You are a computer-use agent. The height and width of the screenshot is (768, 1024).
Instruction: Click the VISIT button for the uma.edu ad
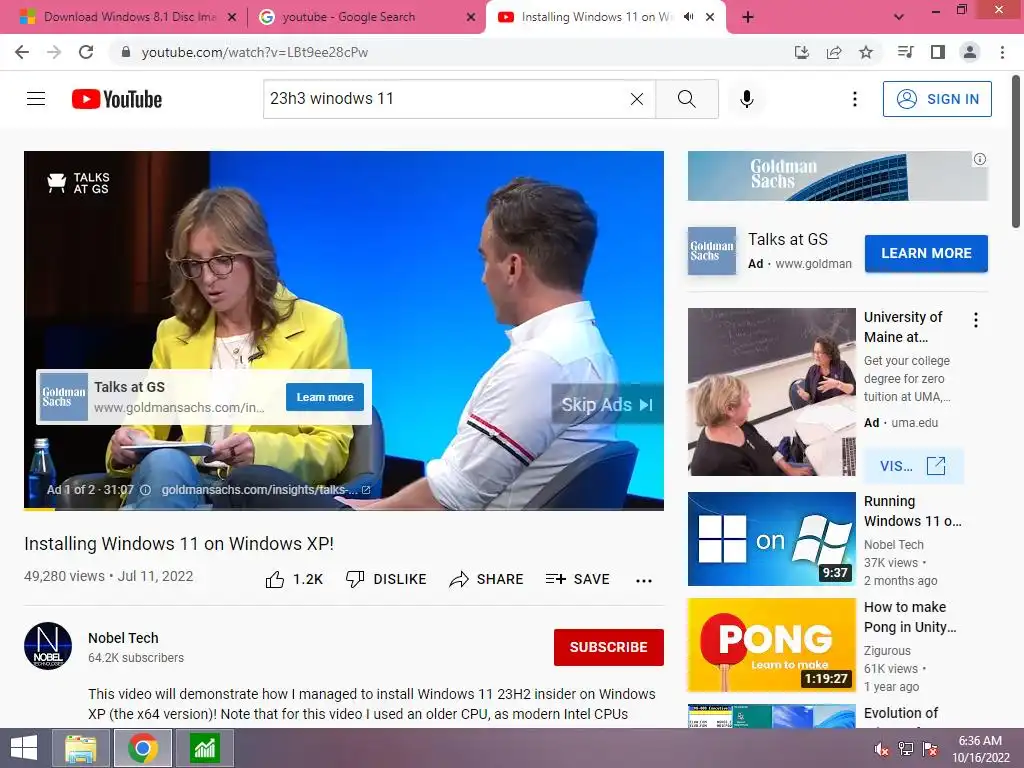point(913,466)
